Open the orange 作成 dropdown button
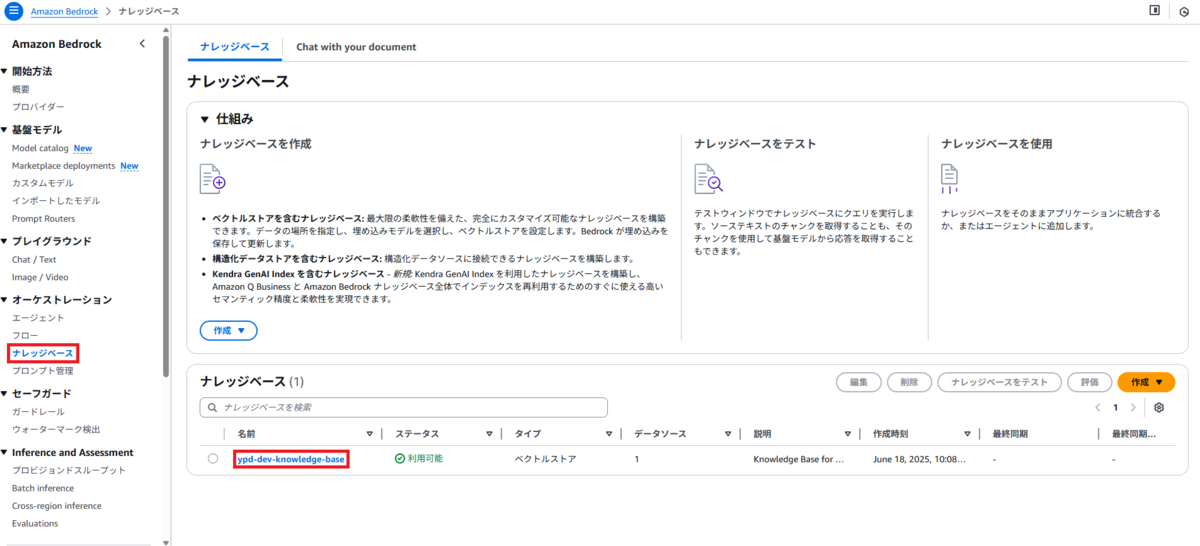The height and width of the screenshot is (546, 1200). [x=1146, y=382]
